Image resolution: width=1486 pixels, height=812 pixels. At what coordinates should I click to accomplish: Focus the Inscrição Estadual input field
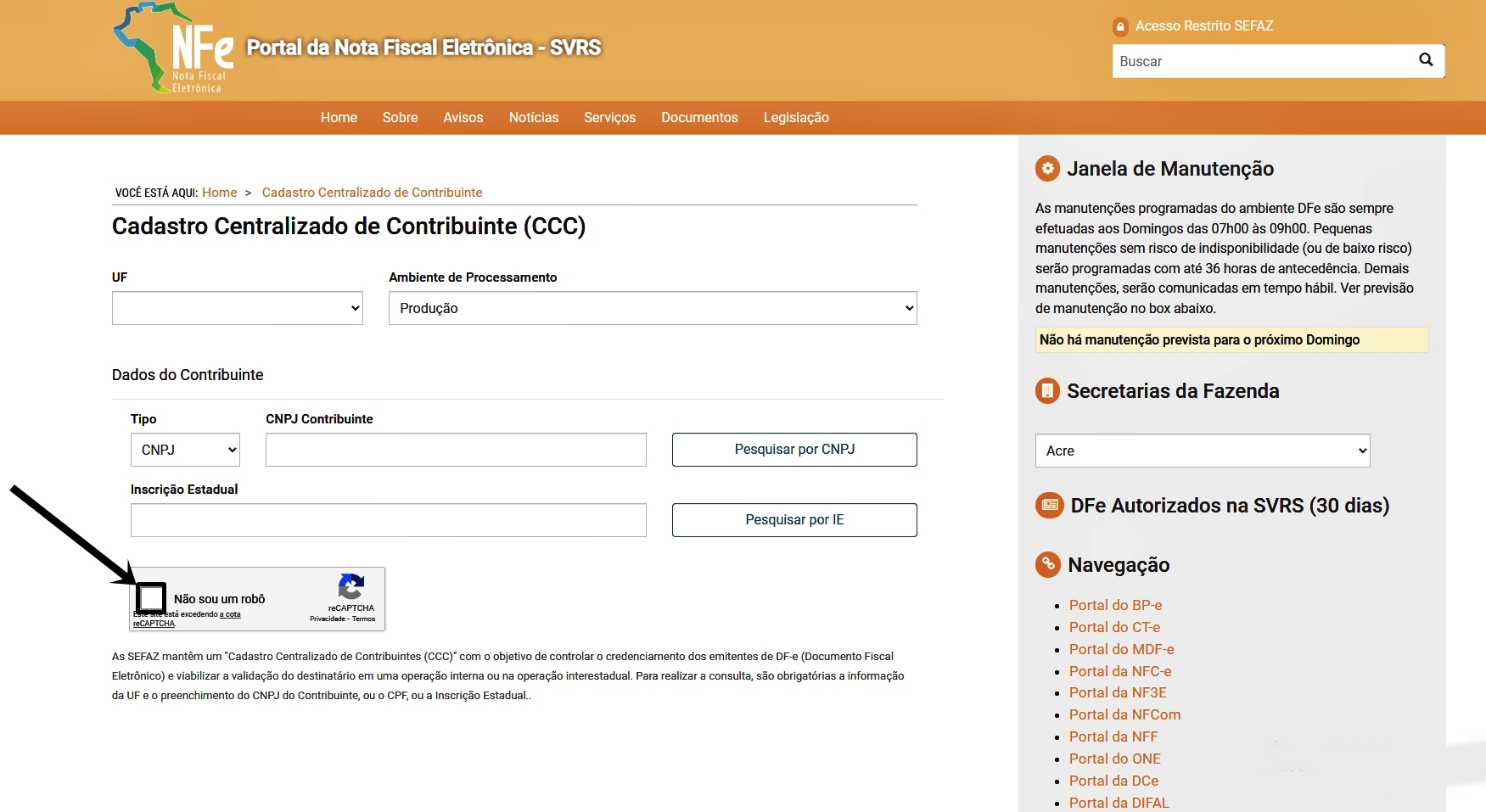(389, 520)
